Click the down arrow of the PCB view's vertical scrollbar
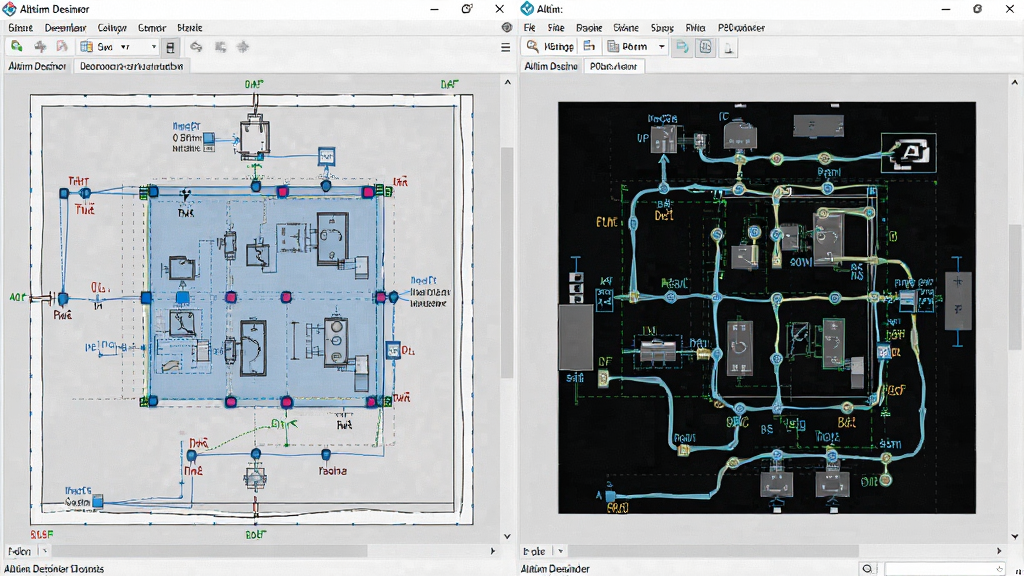The width and height of the screenshot is (1024, 576). click(x=1014, y=536)
